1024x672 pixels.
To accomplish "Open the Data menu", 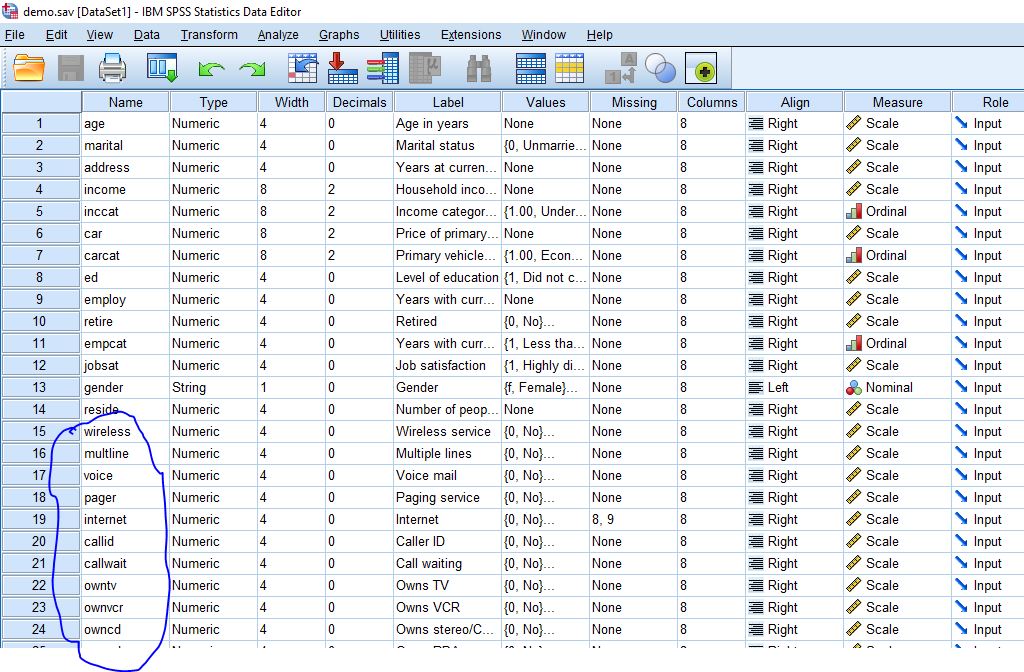I will click(x=146, y=35).
